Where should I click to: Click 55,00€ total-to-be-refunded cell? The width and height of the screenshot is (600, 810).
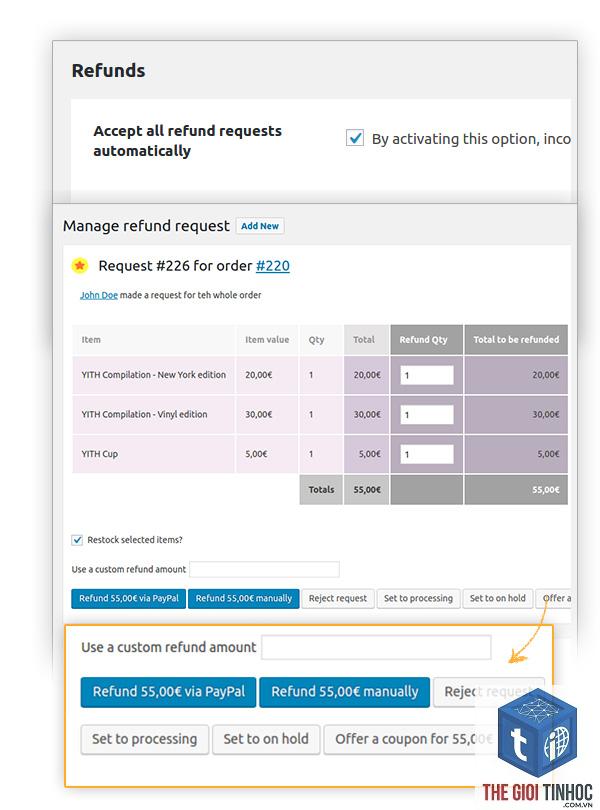pyautogui.click(x=516, y=490)
